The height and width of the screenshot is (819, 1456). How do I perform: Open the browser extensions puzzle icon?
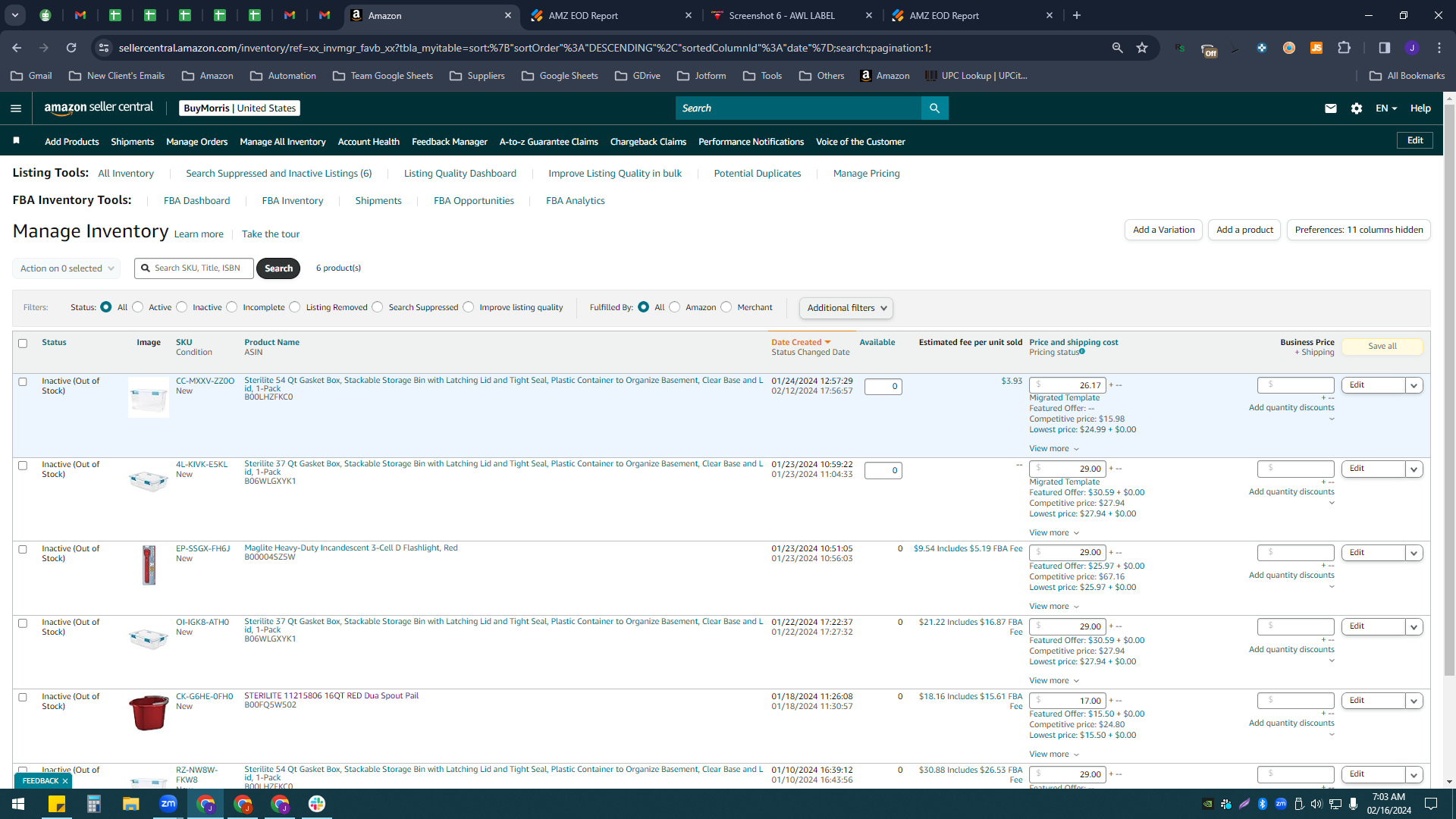[x=1344, y=48]
